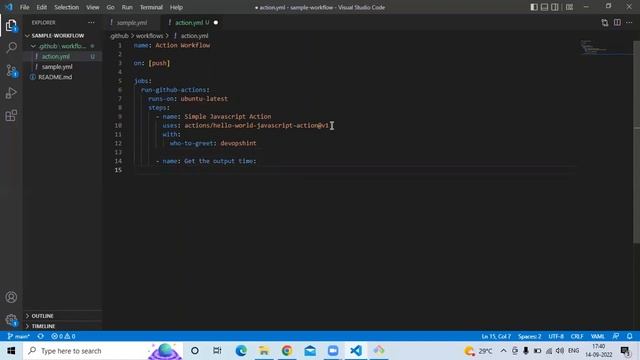Open Zoom from the taskbar
Screen dimensions: 640x360
[333, 351]
